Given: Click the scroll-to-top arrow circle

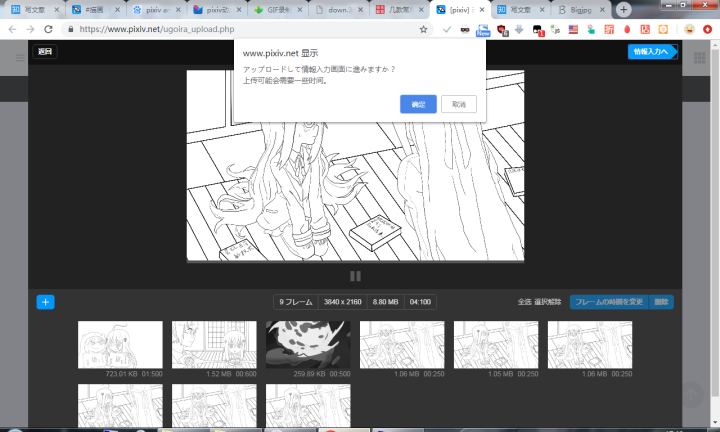Looking at the screenshot, I should point(692,394).
